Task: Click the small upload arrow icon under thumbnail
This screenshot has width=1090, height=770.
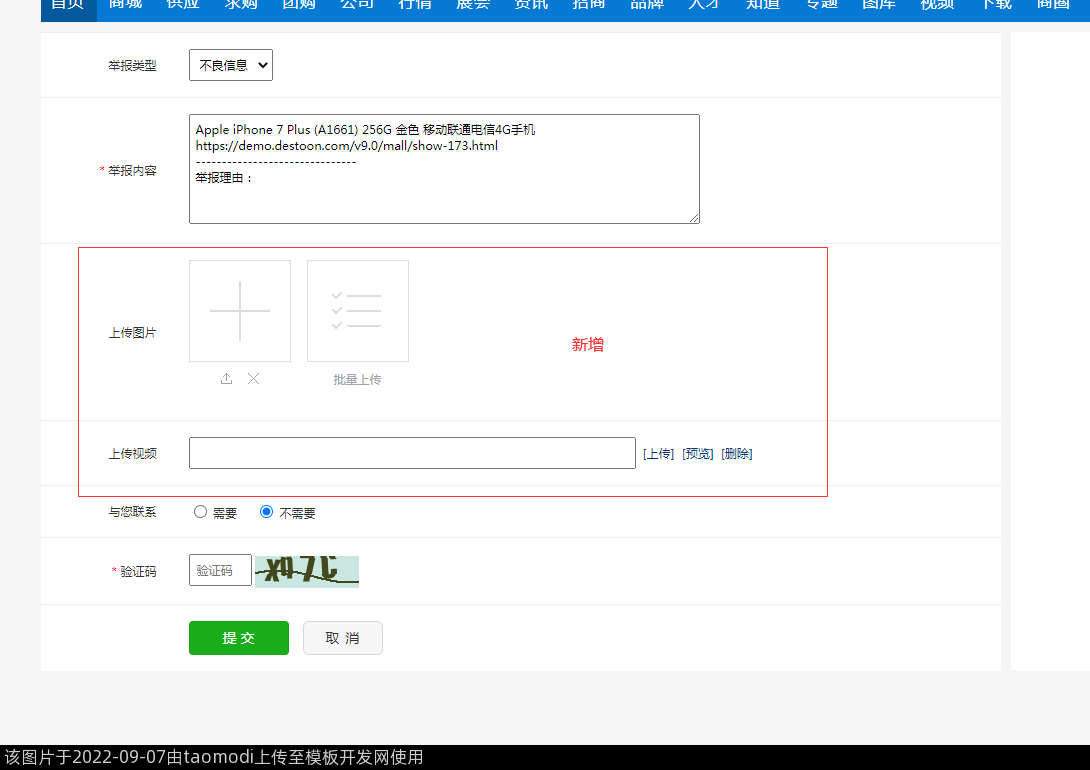Action: (x=226, y=378)
